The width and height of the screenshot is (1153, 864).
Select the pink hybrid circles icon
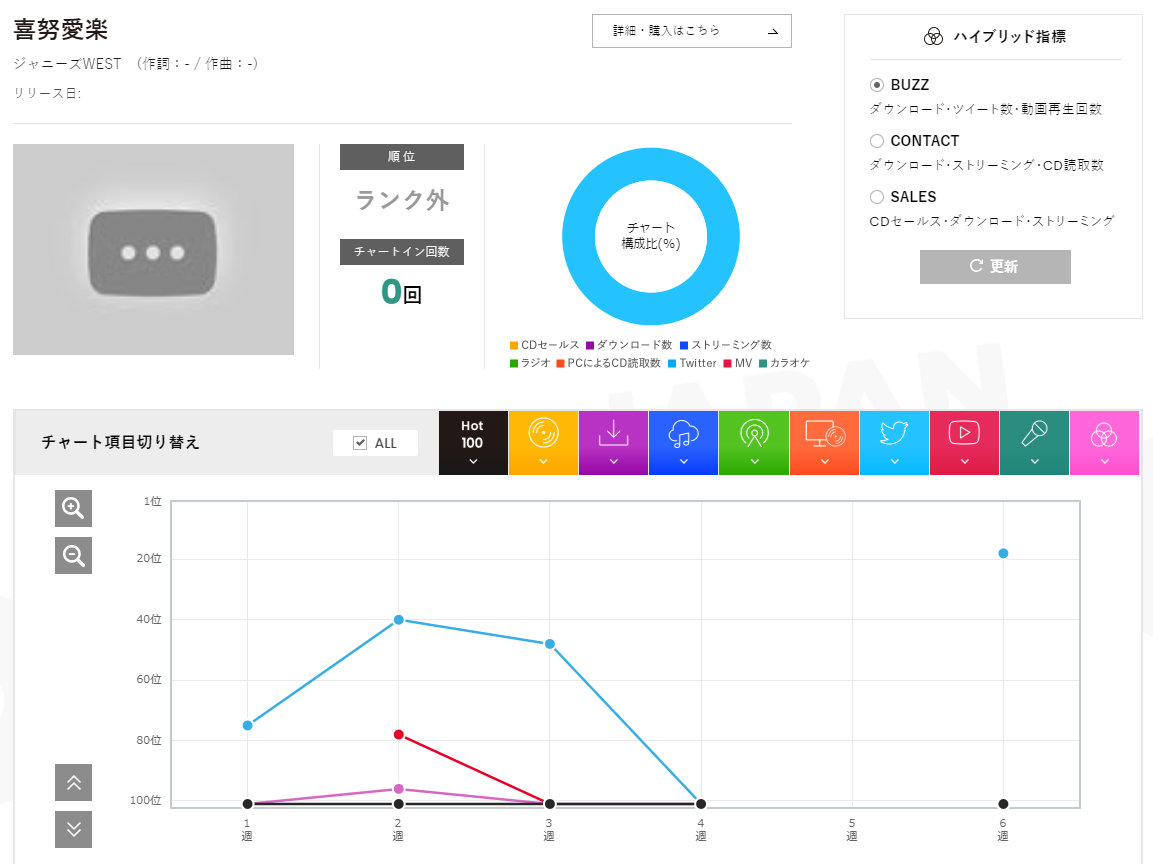coord(1104,435)
